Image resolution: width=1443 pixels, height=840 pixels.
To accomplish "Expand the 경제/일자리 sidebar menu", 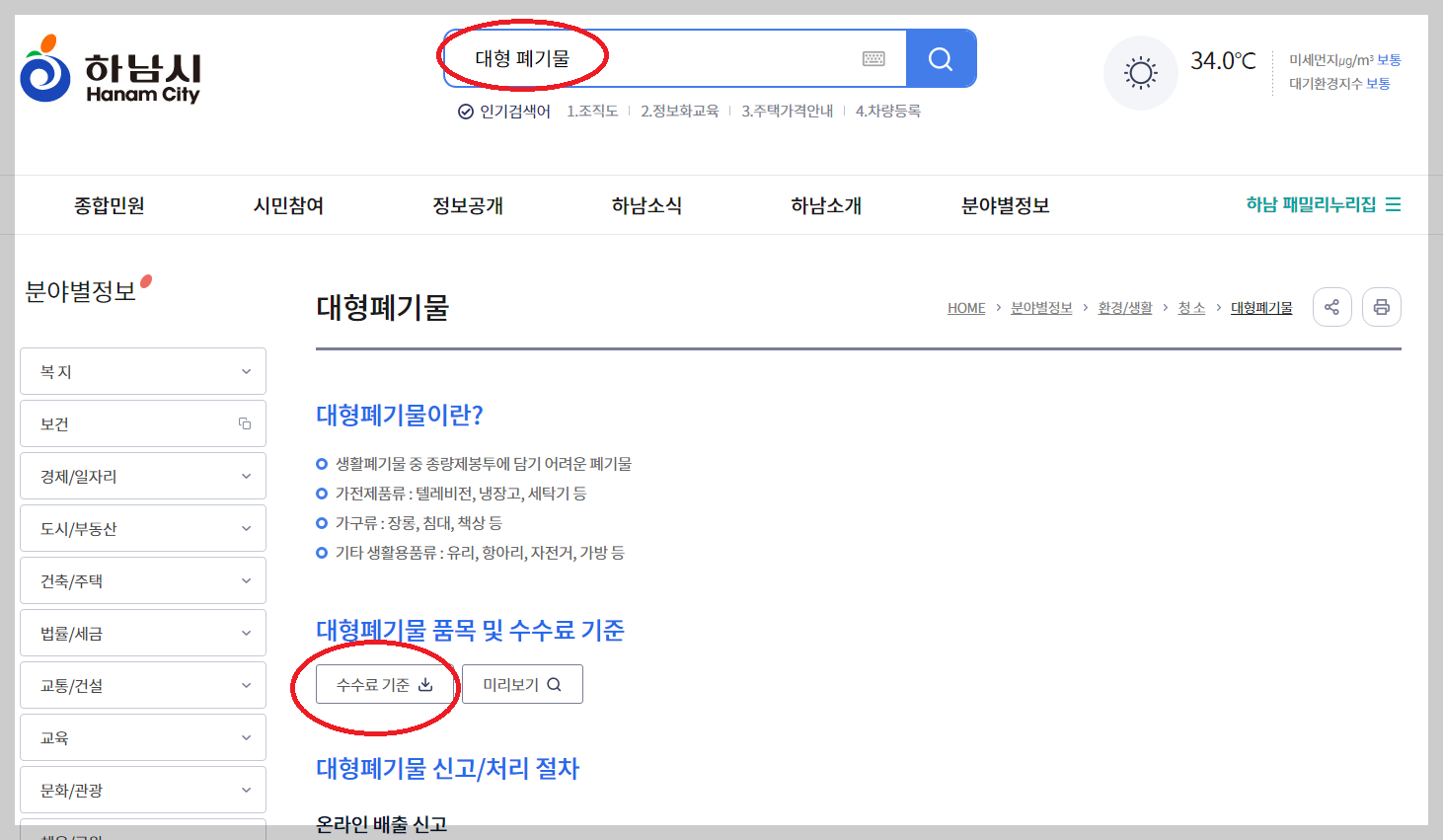I will [x=143, y=476].
